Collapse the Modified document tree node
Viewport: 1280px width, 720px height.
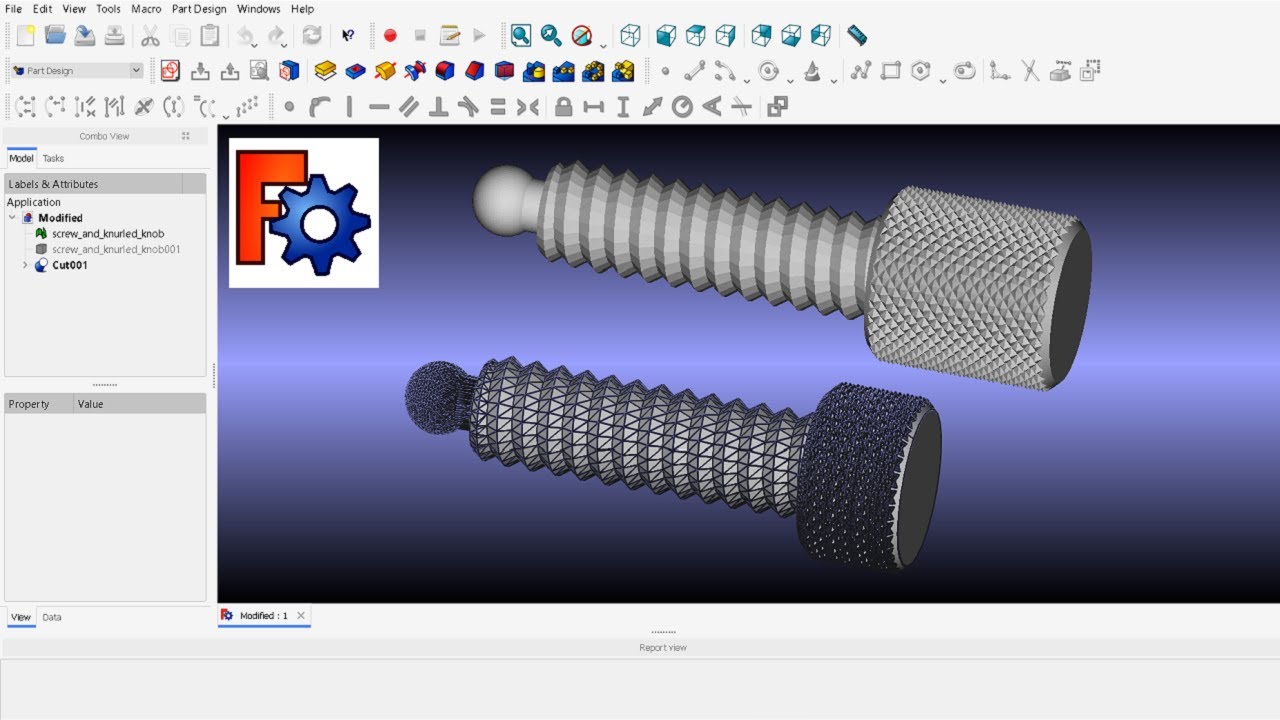tap(12, 217)
